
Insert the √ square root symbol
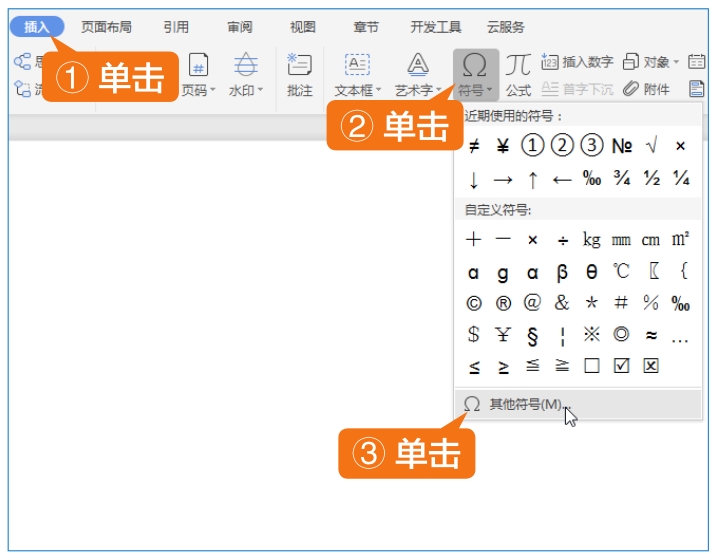click(651, 146)
